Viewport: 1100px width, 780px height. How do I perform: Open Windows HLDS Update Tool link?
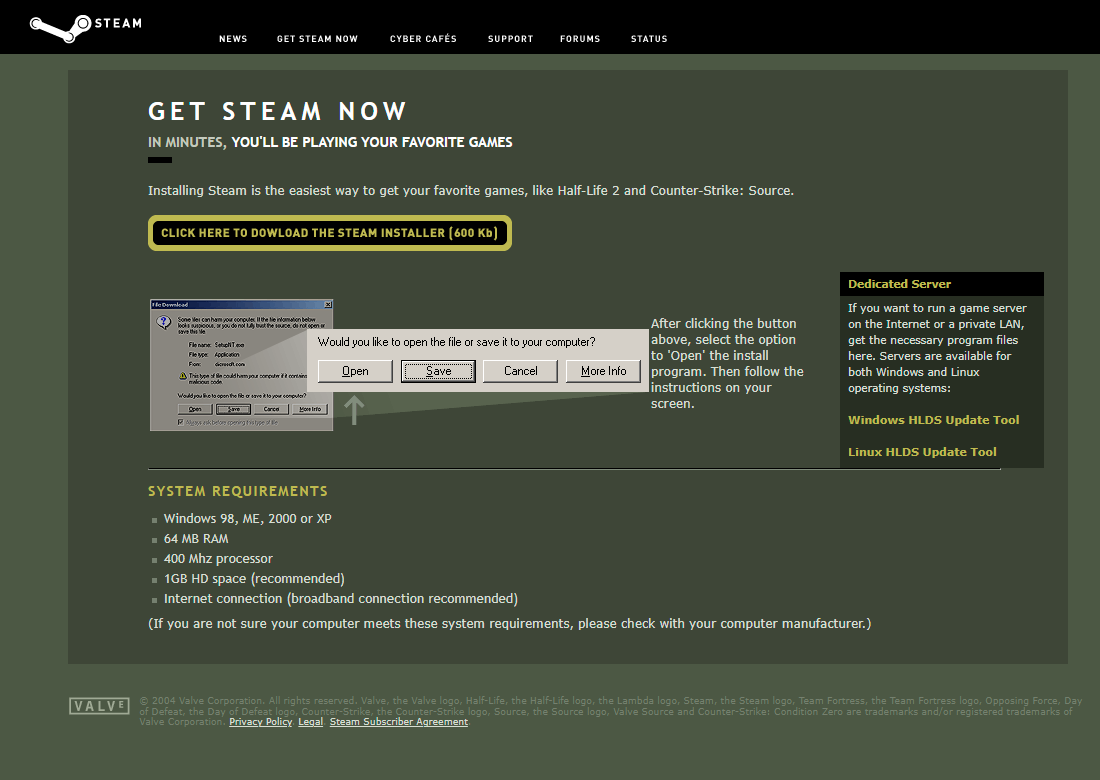(x=934, y=420)
